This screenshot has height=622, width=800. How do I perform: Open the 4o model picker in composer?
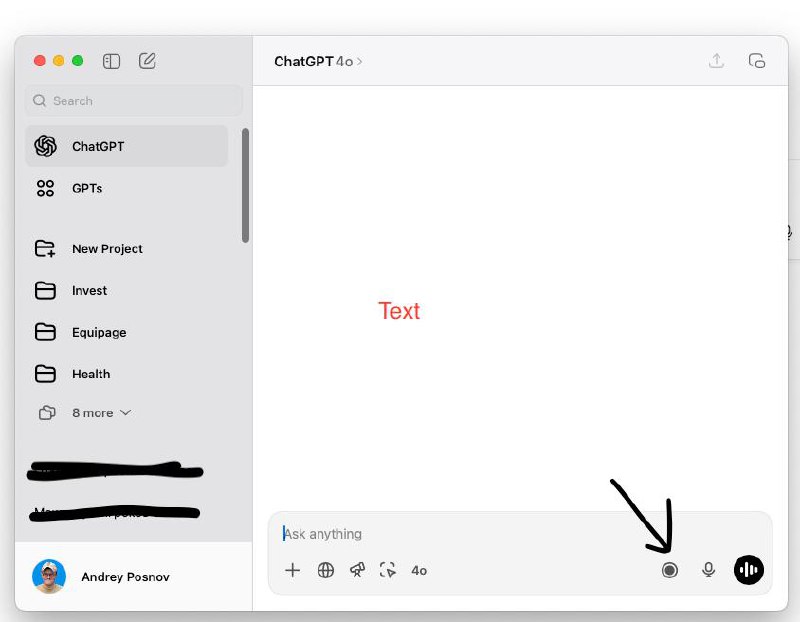419,570
